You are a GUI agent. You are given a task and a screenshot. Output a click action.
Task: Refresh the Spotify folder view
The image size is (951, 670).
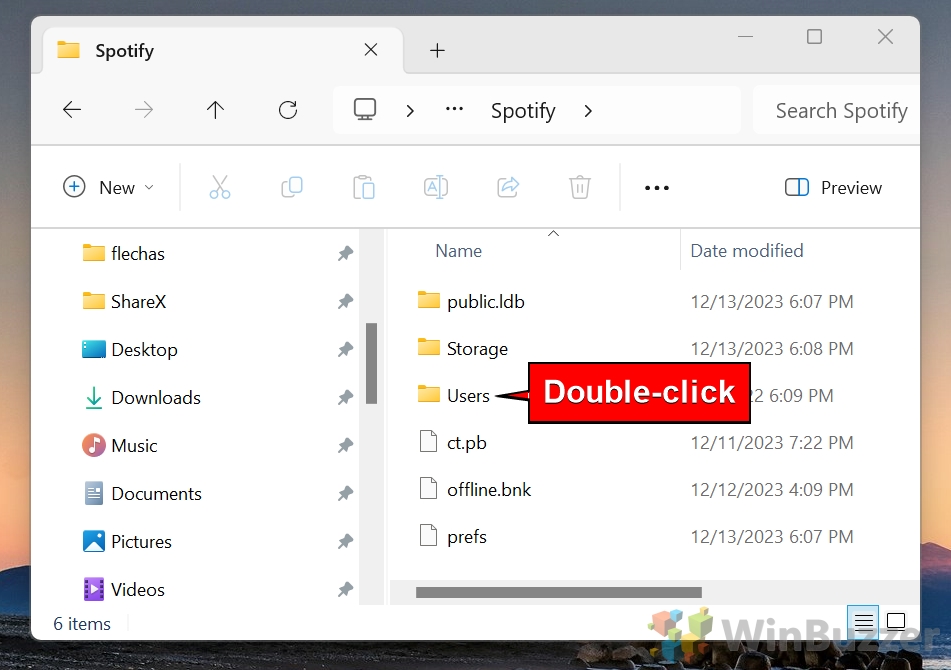pos(287,110)
